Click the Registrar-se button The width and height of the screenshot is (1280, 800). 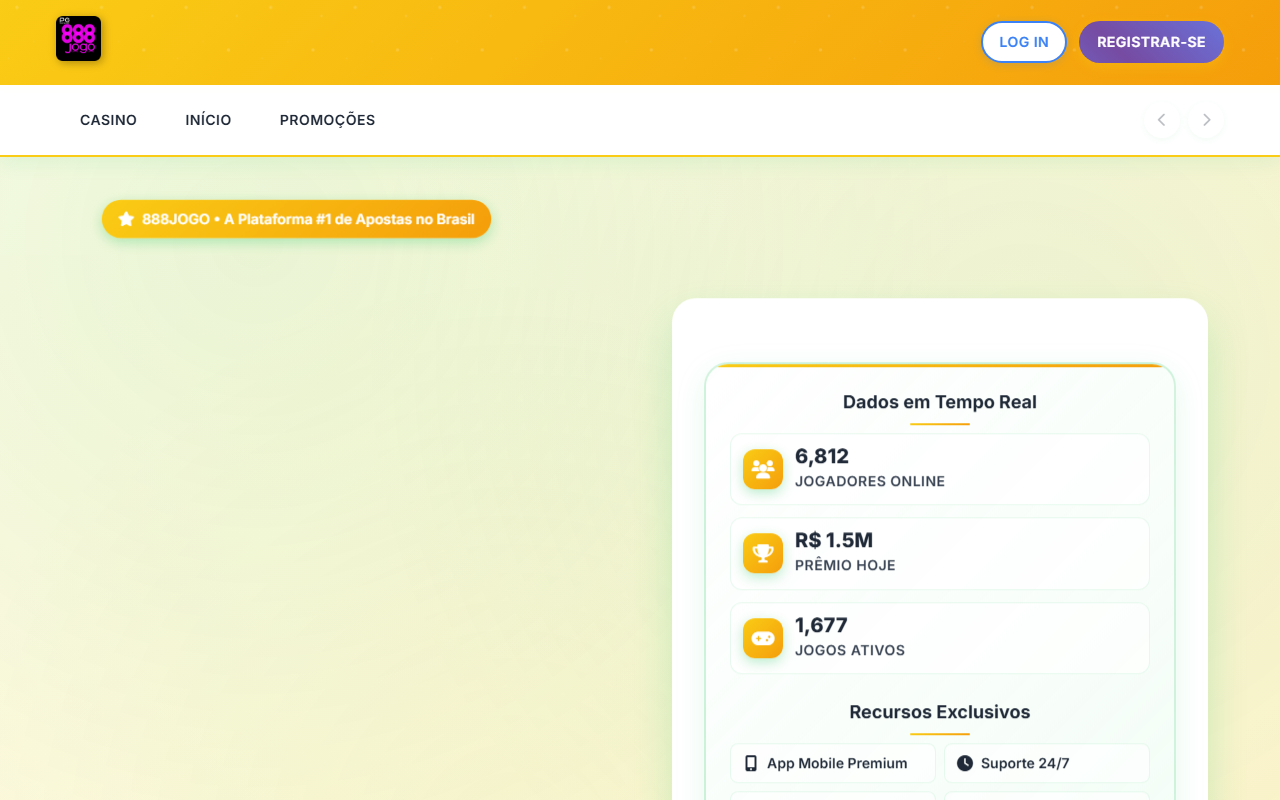[x=1151, y=42]
